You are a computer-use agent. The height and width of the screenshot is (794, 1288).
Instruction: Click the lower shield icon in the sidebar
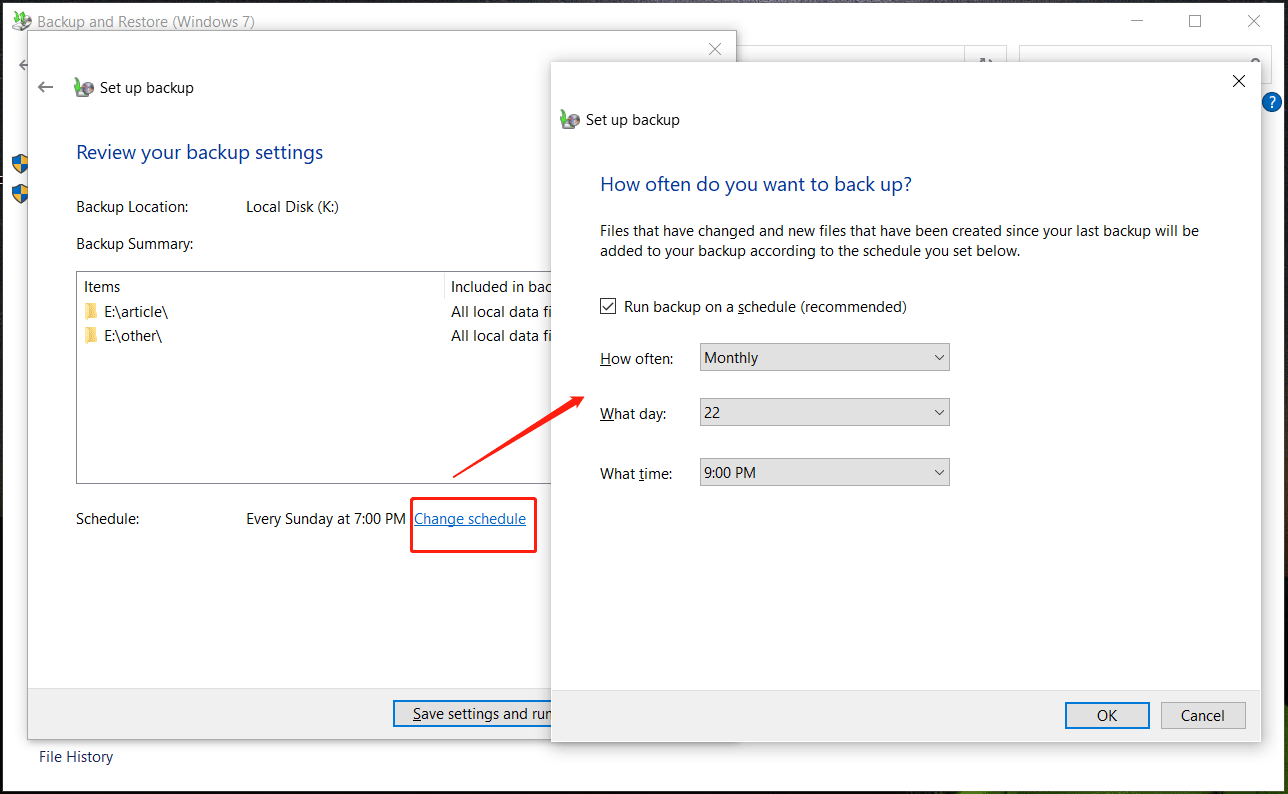coord(20,193)
